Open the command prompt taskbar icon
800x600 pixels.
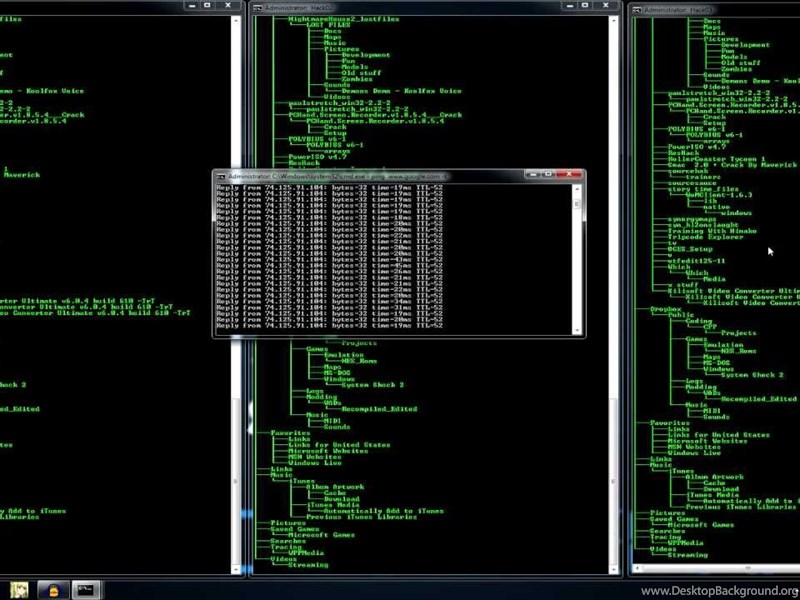86,590
